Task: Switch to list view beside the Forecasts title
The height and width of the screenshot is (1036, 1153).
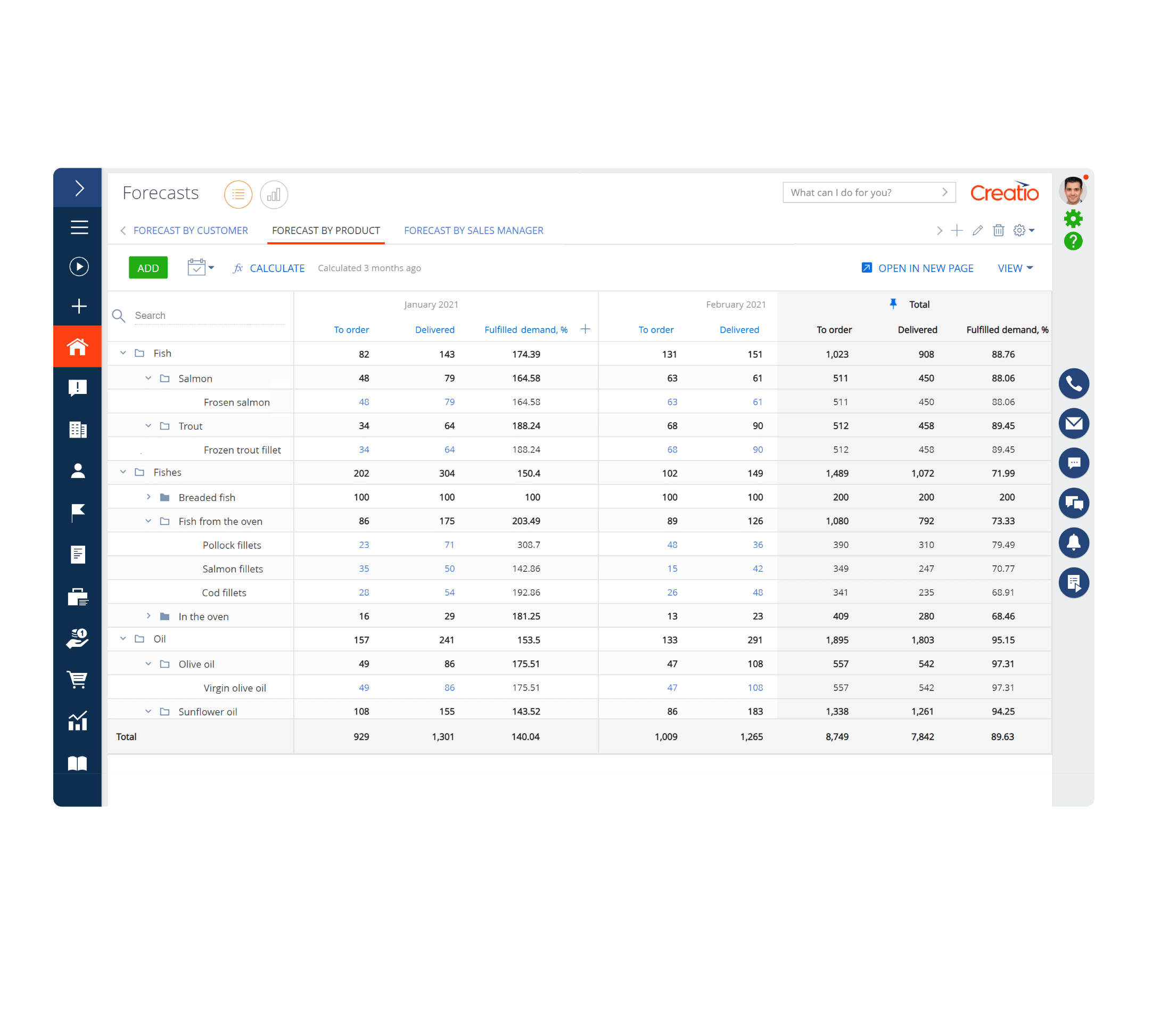Action: point(238,195)
